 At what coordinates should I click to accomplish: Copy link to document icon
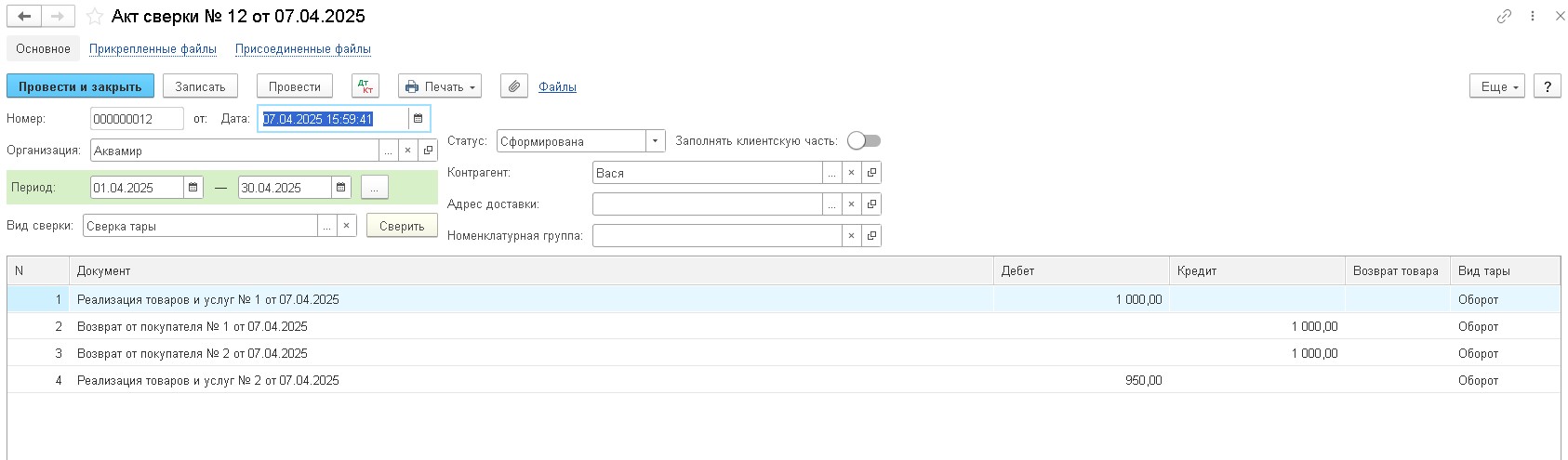click(1504, 17)
